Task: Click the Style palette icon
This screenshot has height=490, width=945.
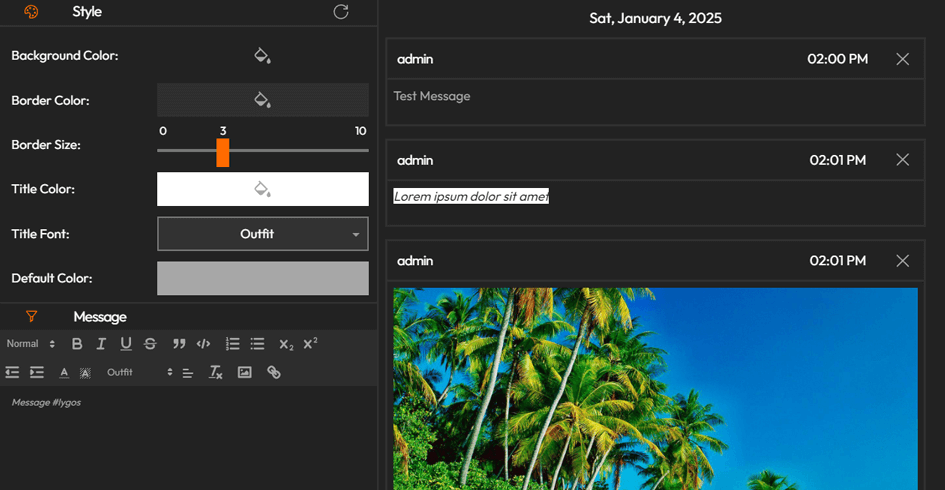Action: tap(31, 12)
